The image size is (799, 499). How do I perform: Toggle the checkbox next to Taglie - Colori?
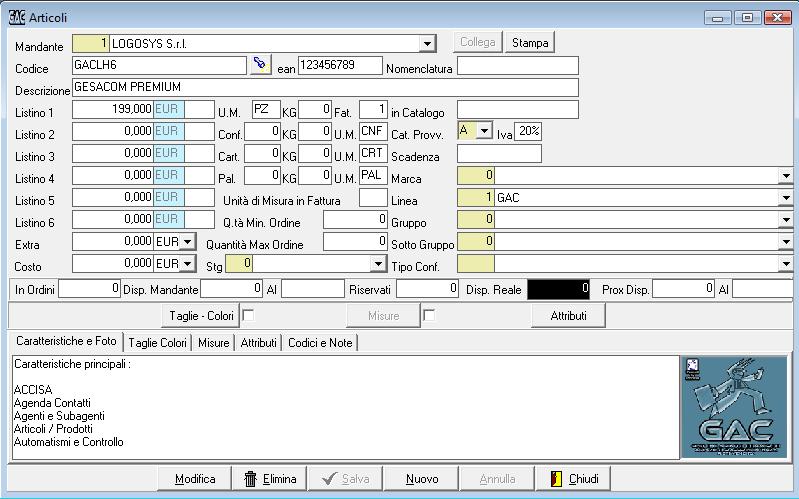[248, 316]
